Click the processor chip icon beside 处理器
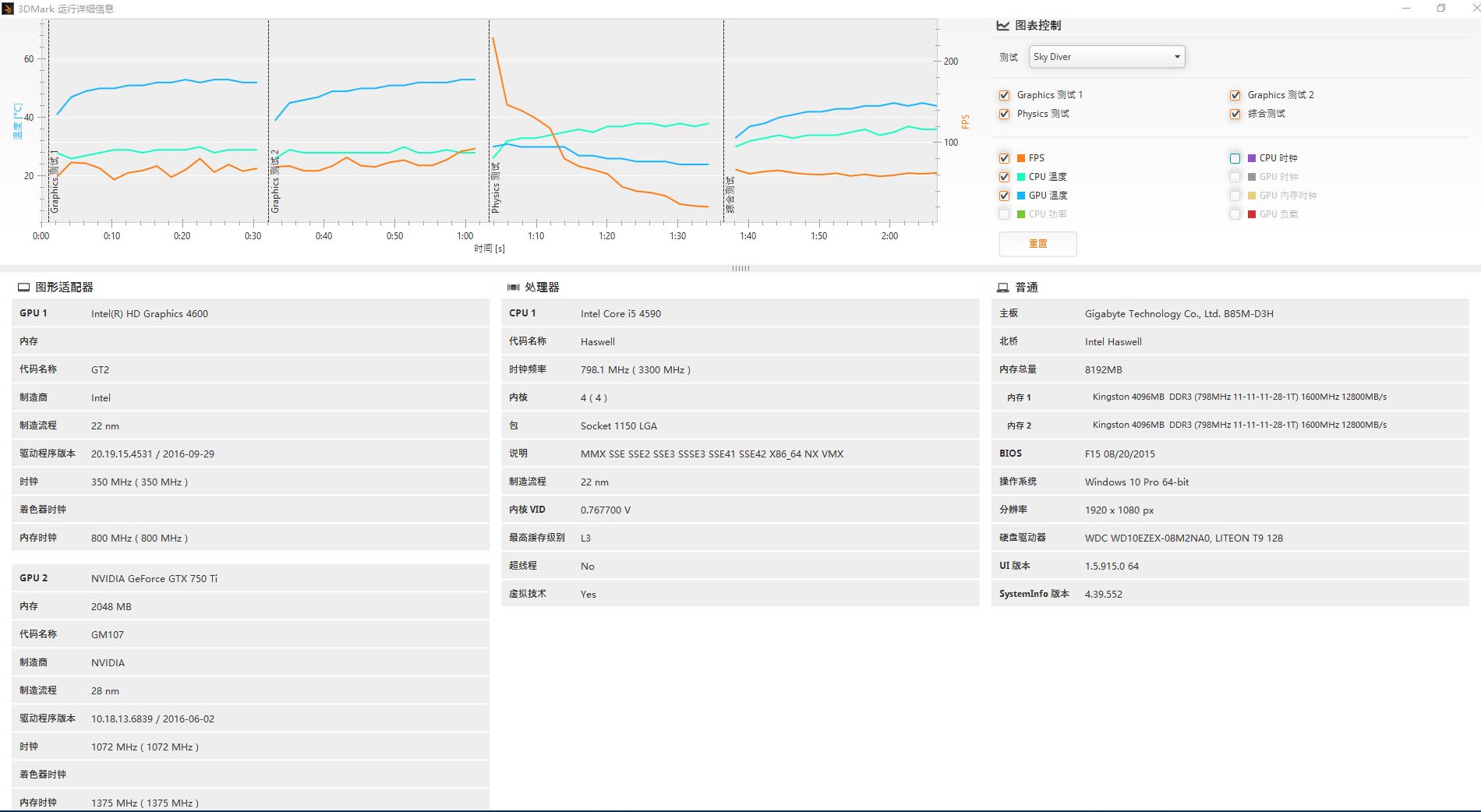This screenshot has height=812, width=1481. coord(514,288)
